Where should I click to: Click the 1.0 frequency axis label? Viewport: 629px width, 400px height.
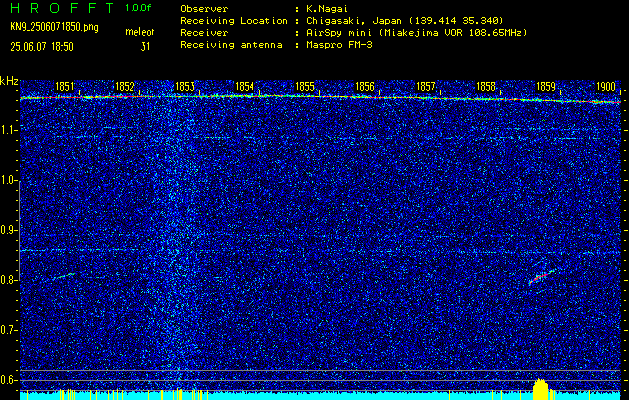point(10,181)
